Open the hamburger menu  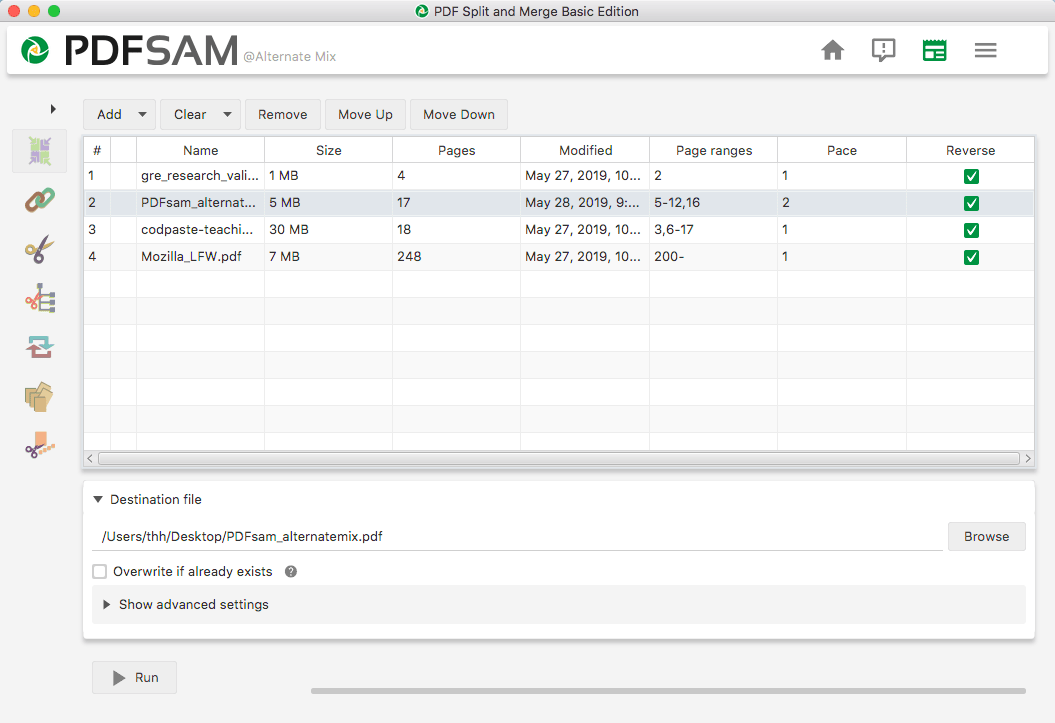pyautogui.click(x=985, y=50)
